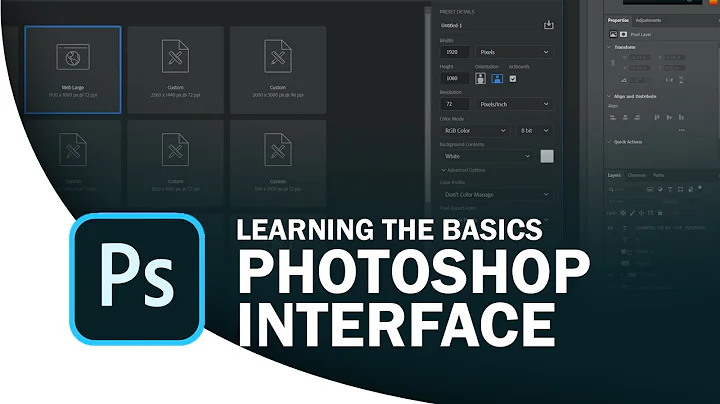
Task: Switch to the Paths tab
Action: coord(658,175)
